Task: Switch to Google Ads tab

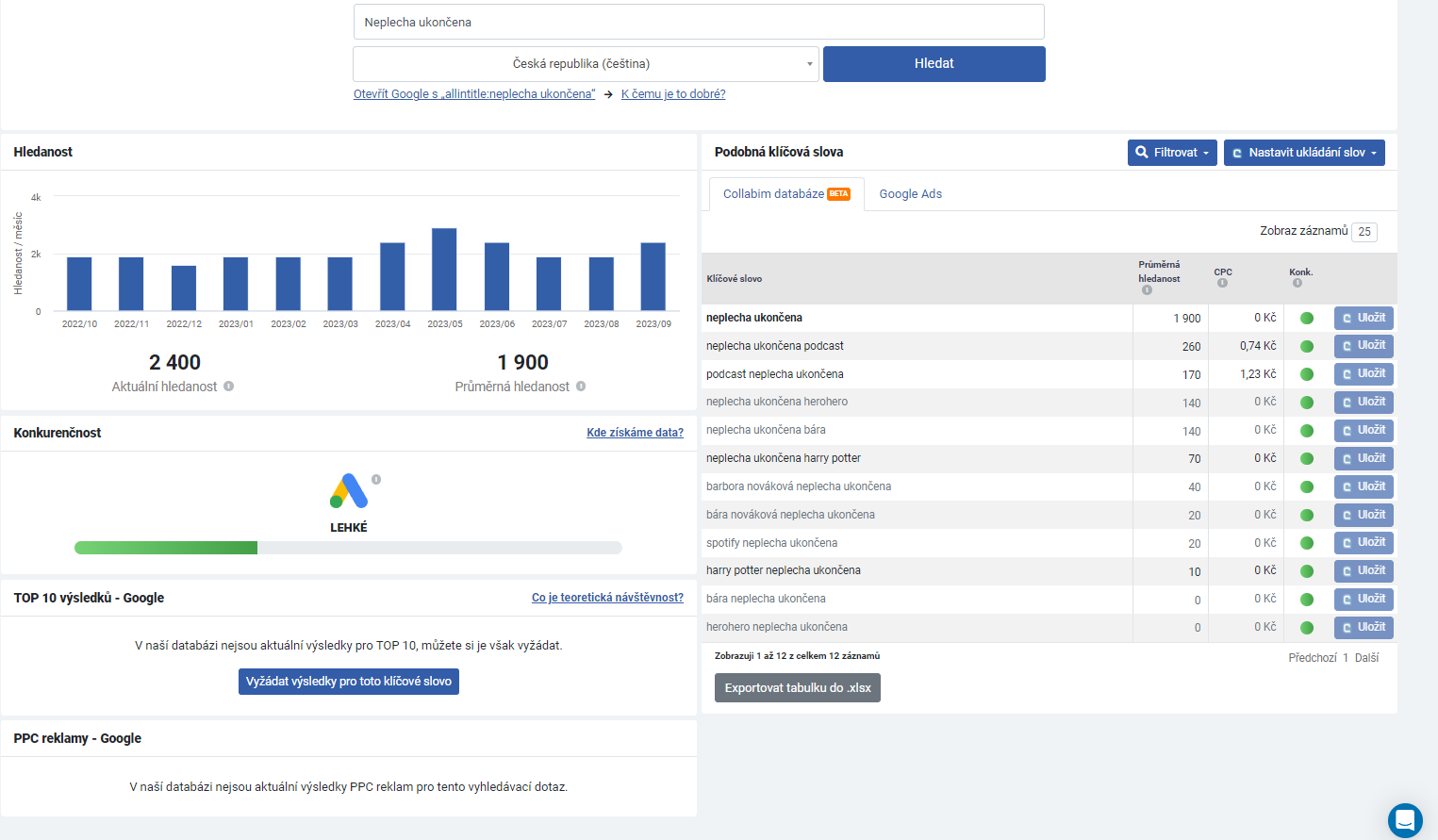Action: [911, 194]
